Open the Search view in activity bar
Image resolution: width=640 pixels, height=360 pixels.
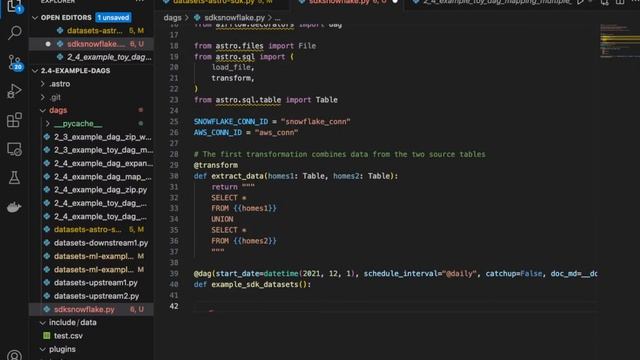[15, 33]
